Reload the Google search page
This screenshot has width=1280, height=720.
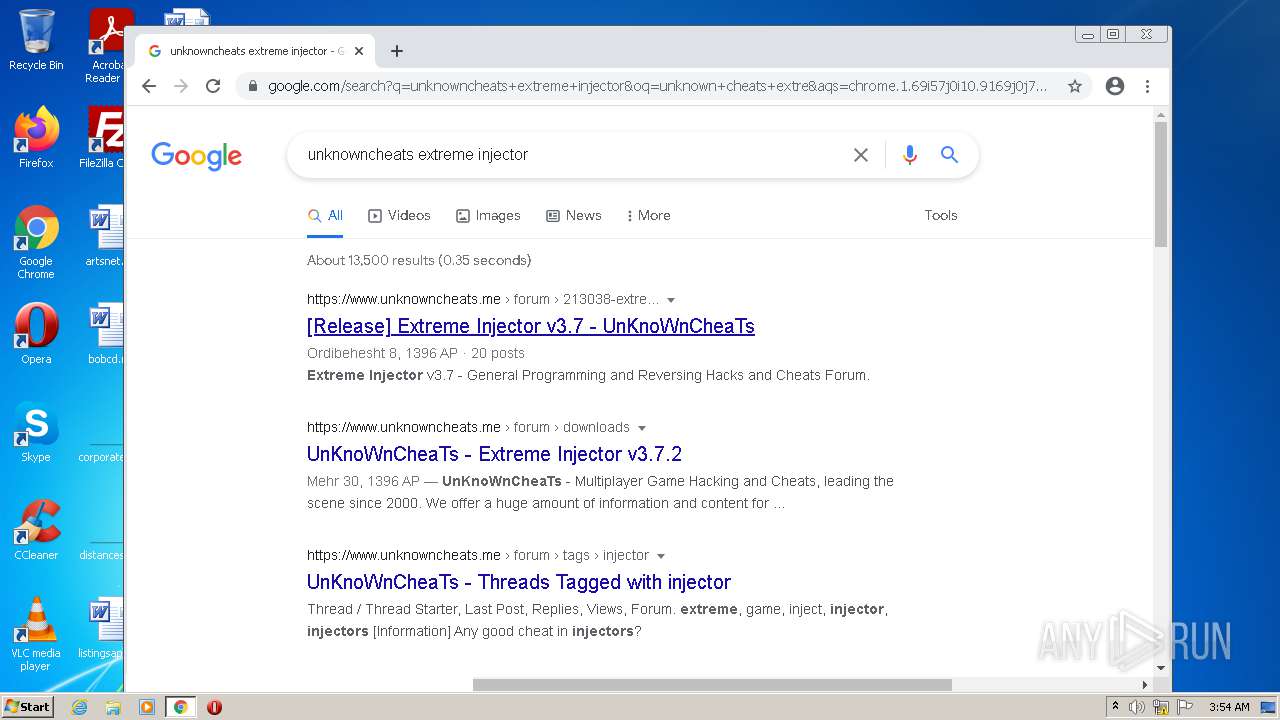213,86
